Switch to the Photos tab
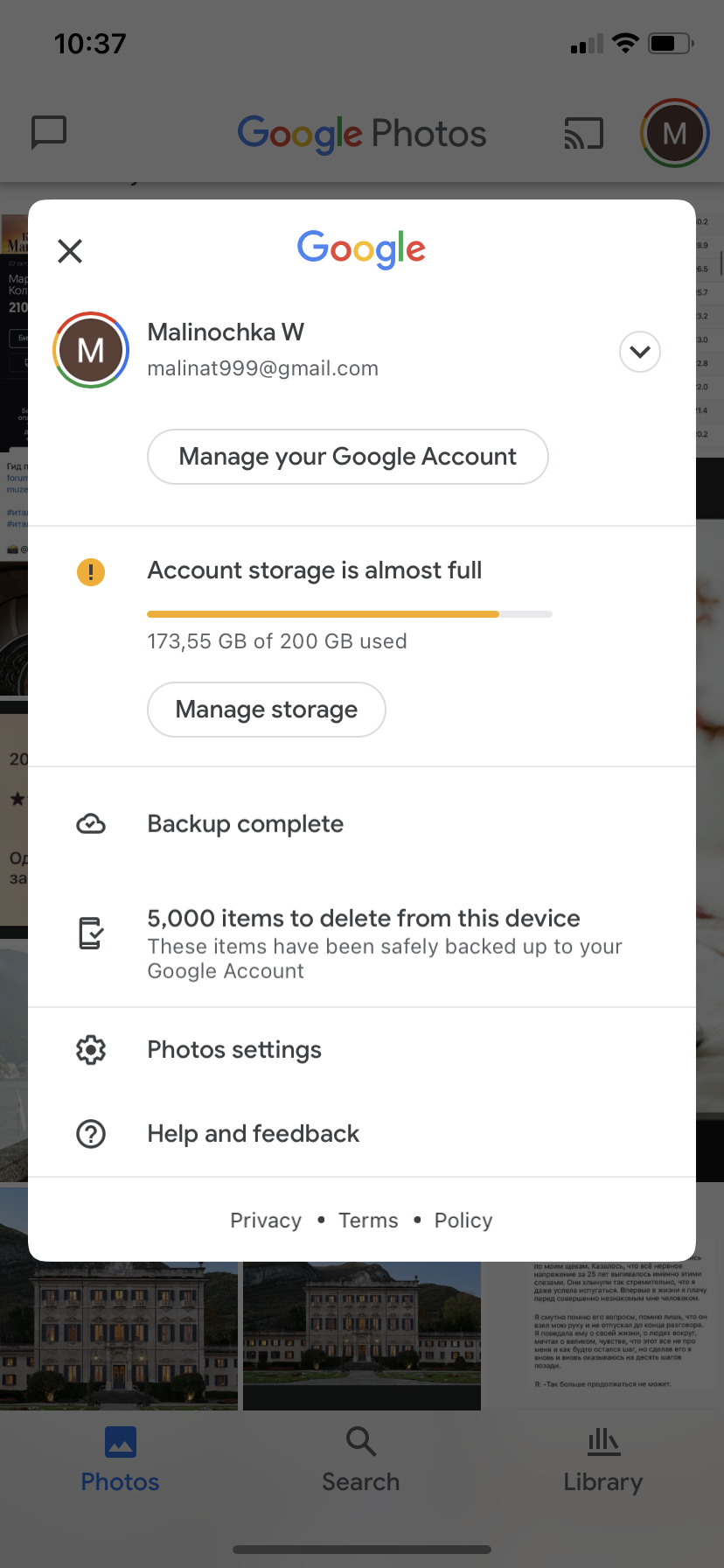 (120, 1459)
